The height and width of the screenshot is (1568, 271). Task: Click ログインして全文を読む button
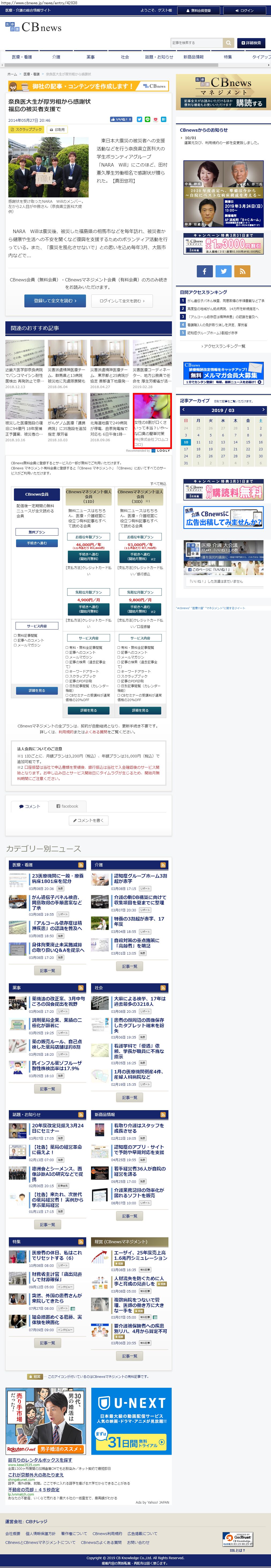tap(122, 301)
